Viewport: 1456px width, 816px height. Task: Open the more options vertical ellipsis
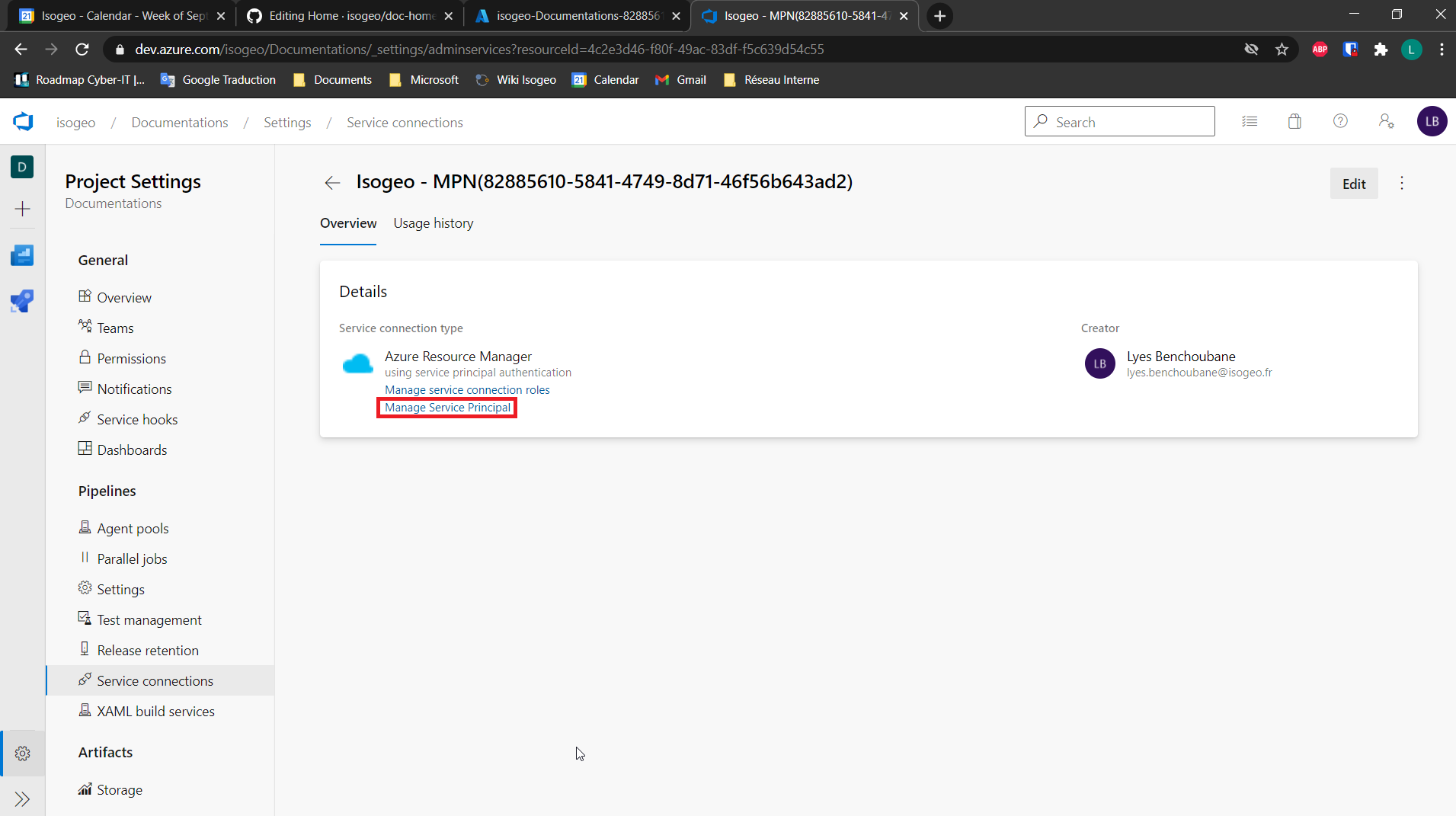pyautogui.click(x=1402, y=184)
